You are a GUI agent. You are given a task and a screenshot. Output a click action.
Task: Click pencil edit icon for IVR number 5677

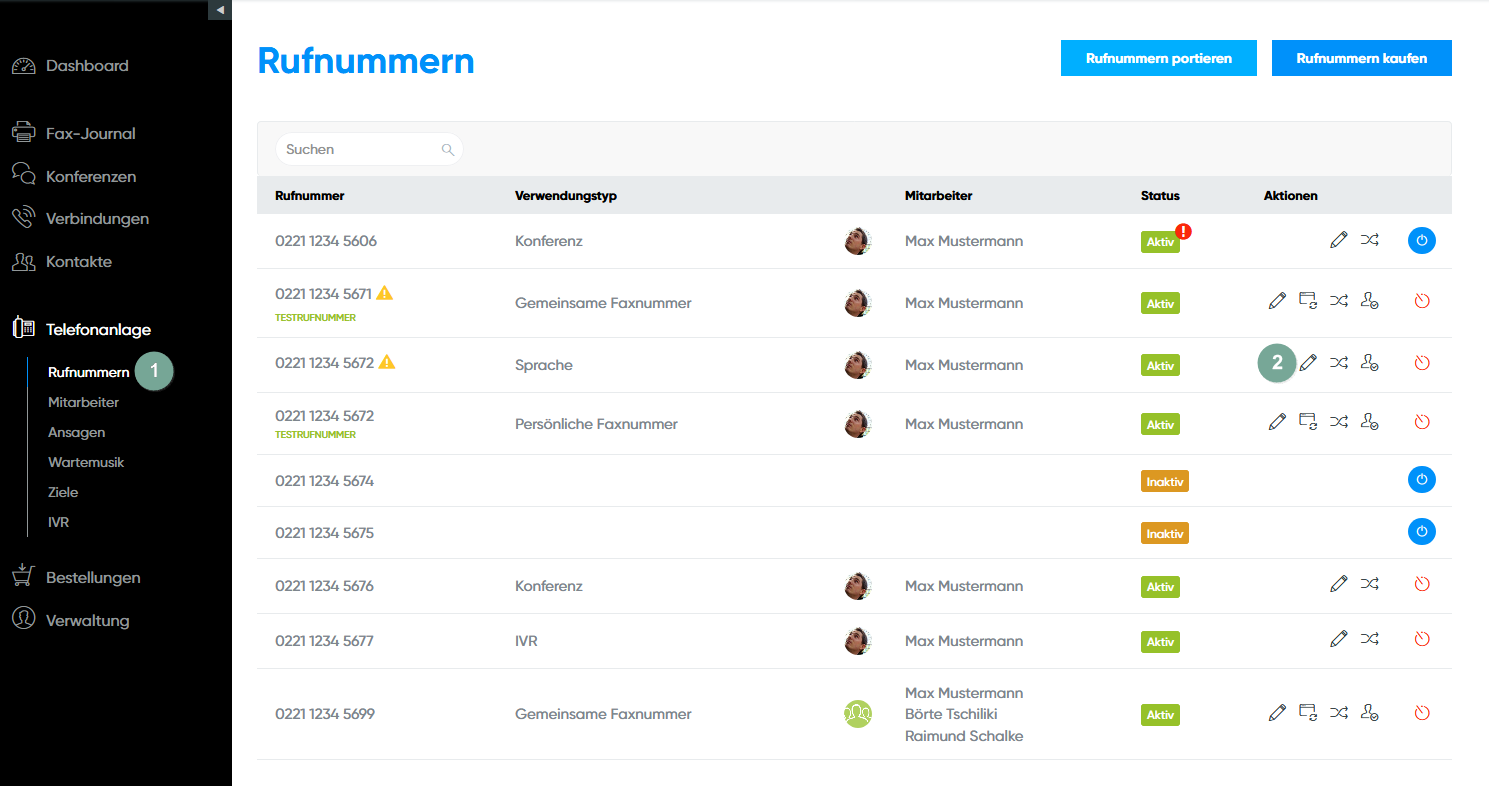[1339, 638]
